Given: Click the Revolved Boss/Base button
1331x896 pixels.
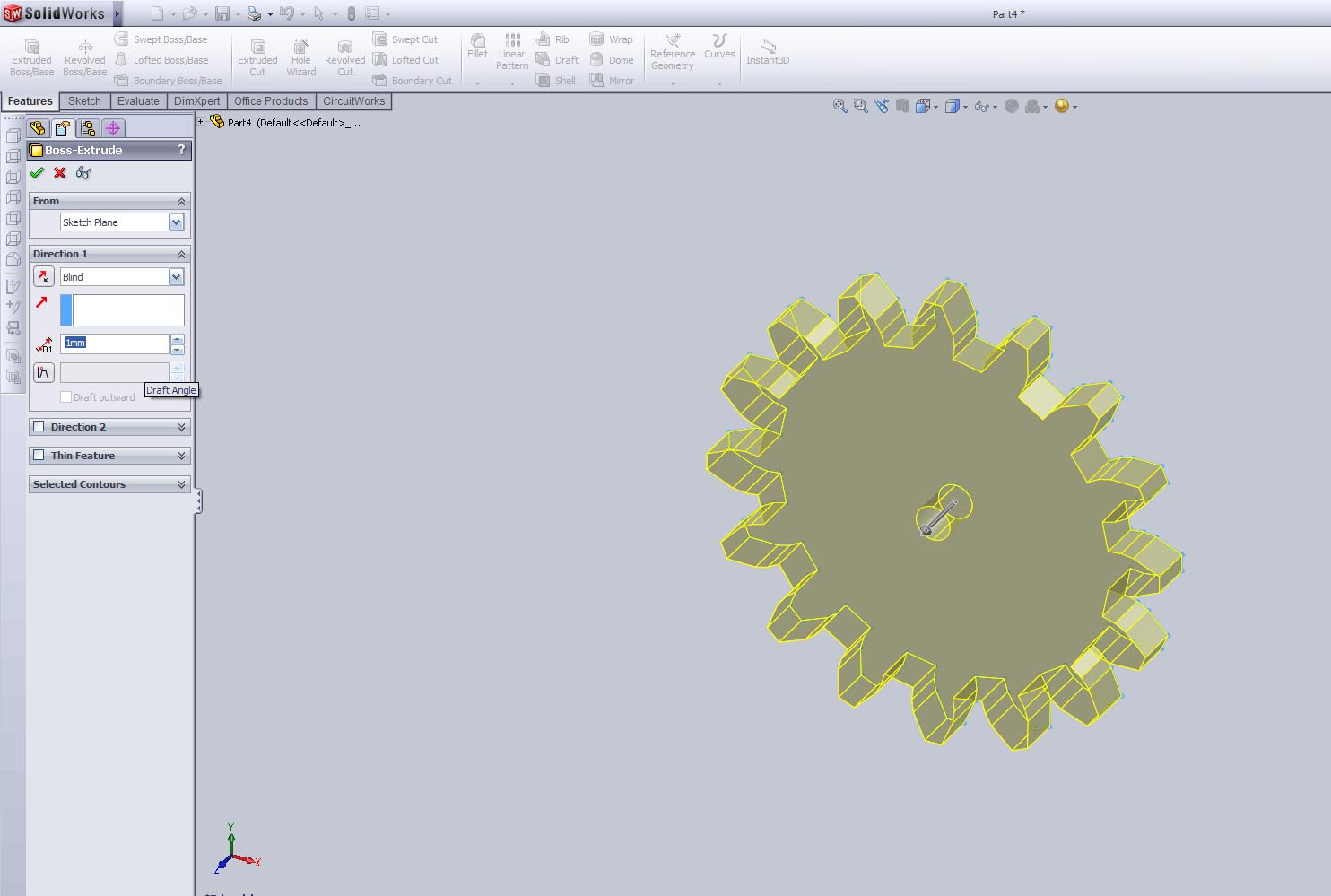Looking at the screenshot, I should click(x=85, y=58).
